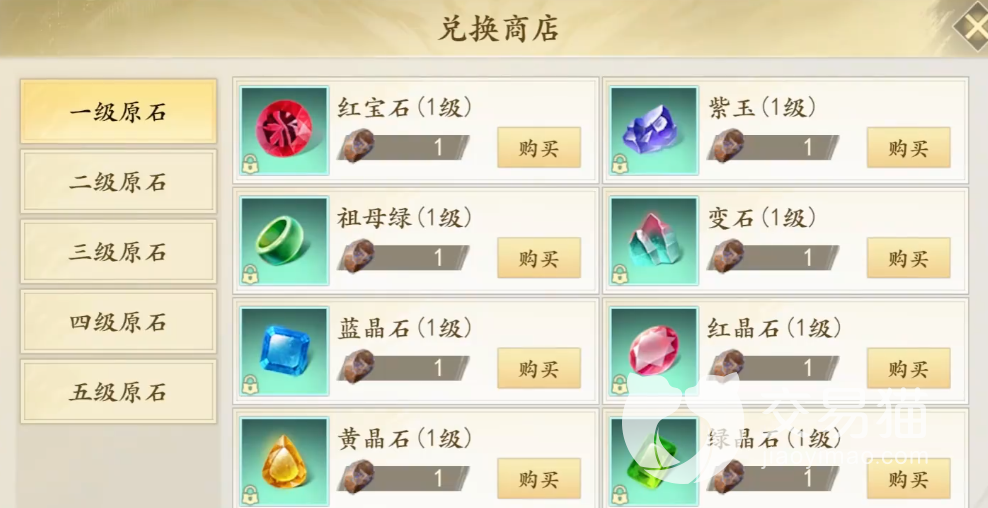The height and width of the screenshot is (508, 988).
Task: Select the Blue Crystal (蓝晶石) gem icon
Action: pyautogui.click(x=284, y=351)
